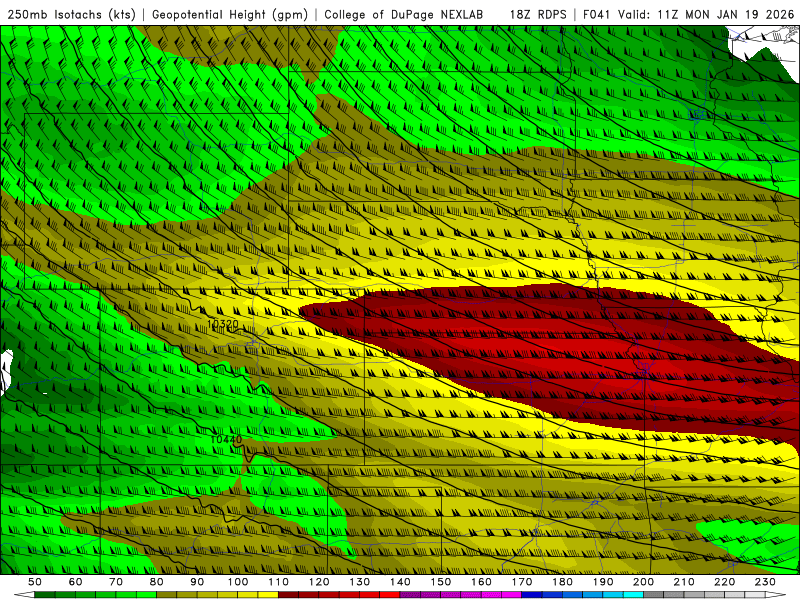Click the '60' legend scale value
This screenshot has height=600, width=800.
coord(76,582)
